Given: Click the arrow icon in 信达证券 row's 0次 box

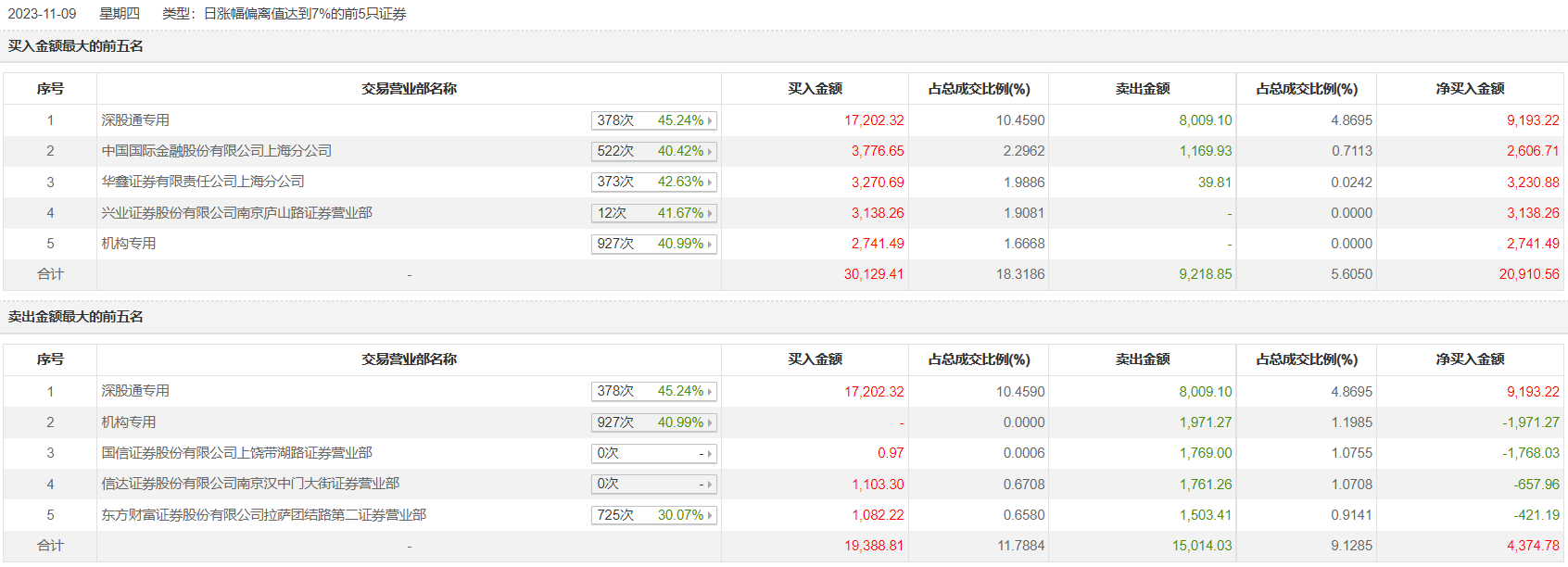Looking at the screenshot, I should coord(710,485).
